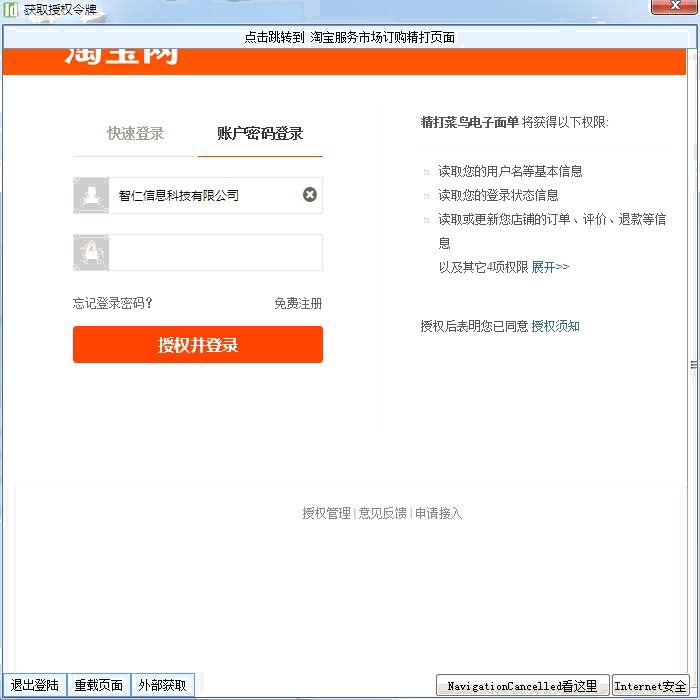Close the 获取授权令牌 window
Viewport: 700px width, 700px height.
click(675, 6)
